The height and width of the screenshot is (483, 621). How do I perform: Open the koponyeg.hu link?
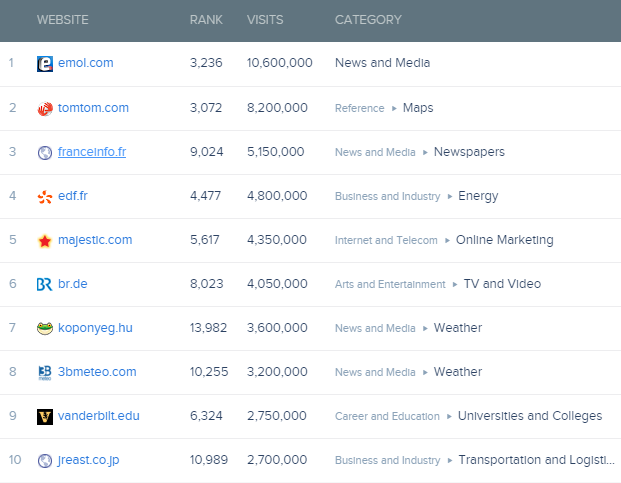[95, 328]
